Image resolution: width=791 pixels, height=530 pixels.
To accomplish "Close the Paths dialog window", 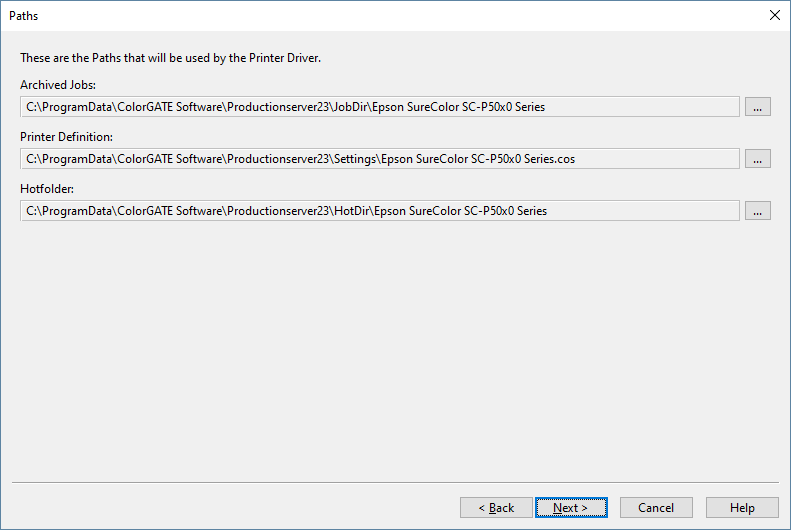I will pos(774,15).
